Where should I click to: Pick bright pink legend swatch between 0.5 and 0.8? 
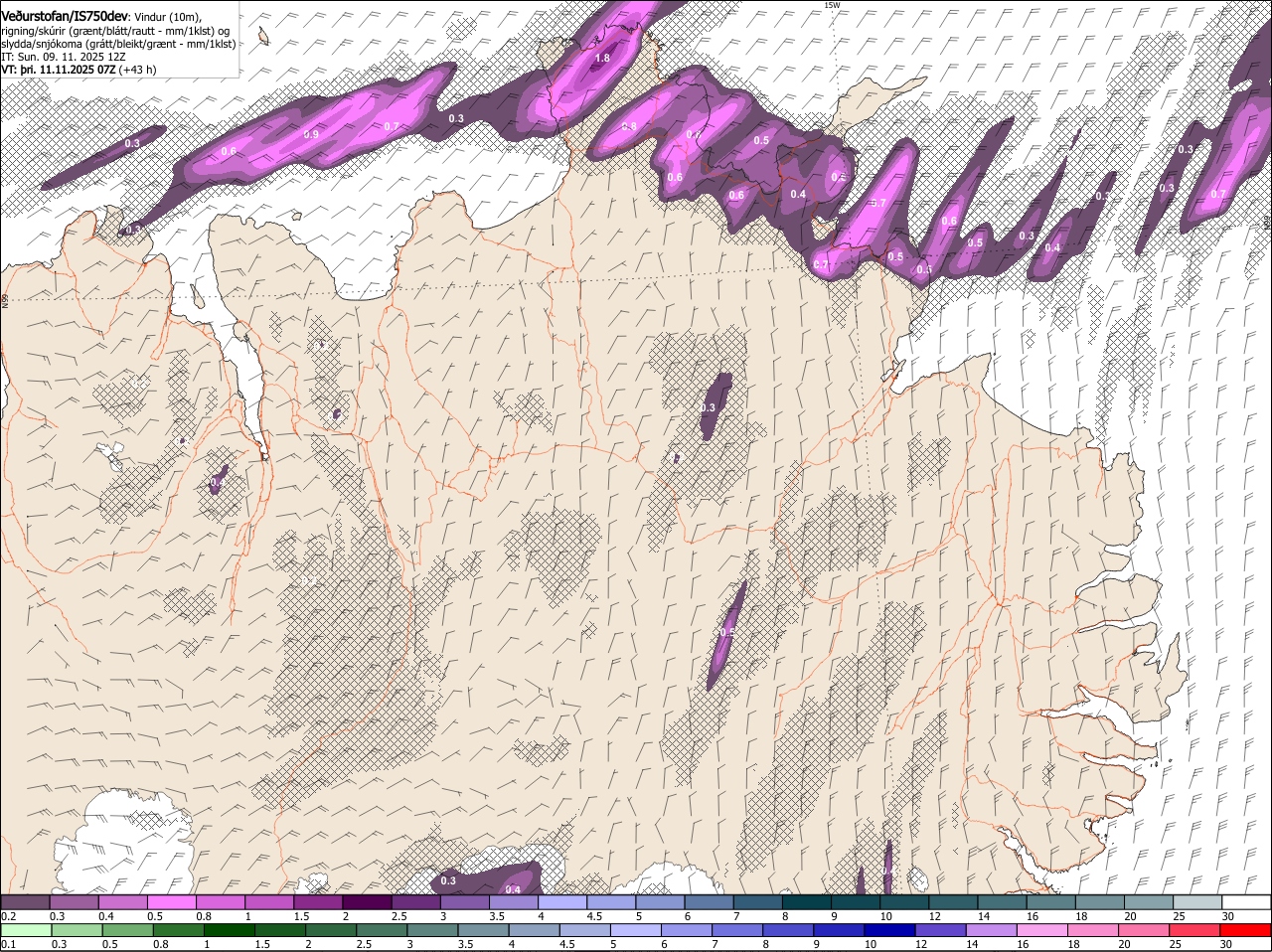coord(172,901)
